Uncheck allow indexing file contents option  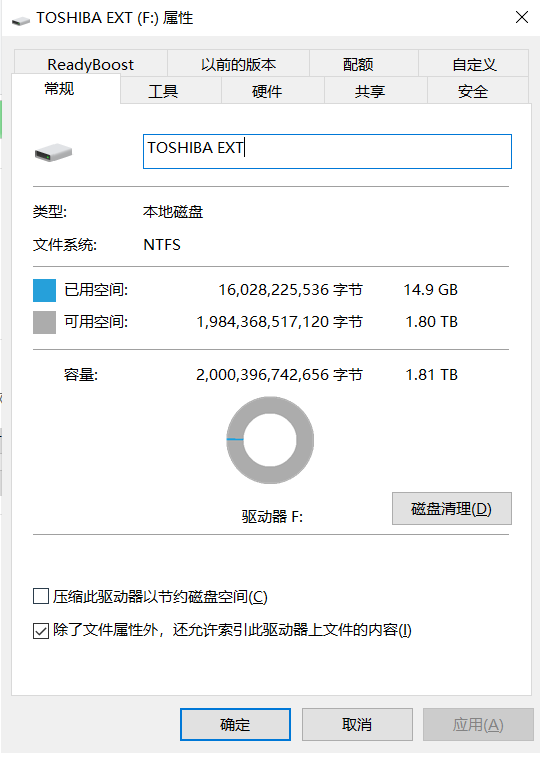click(41, 630)
